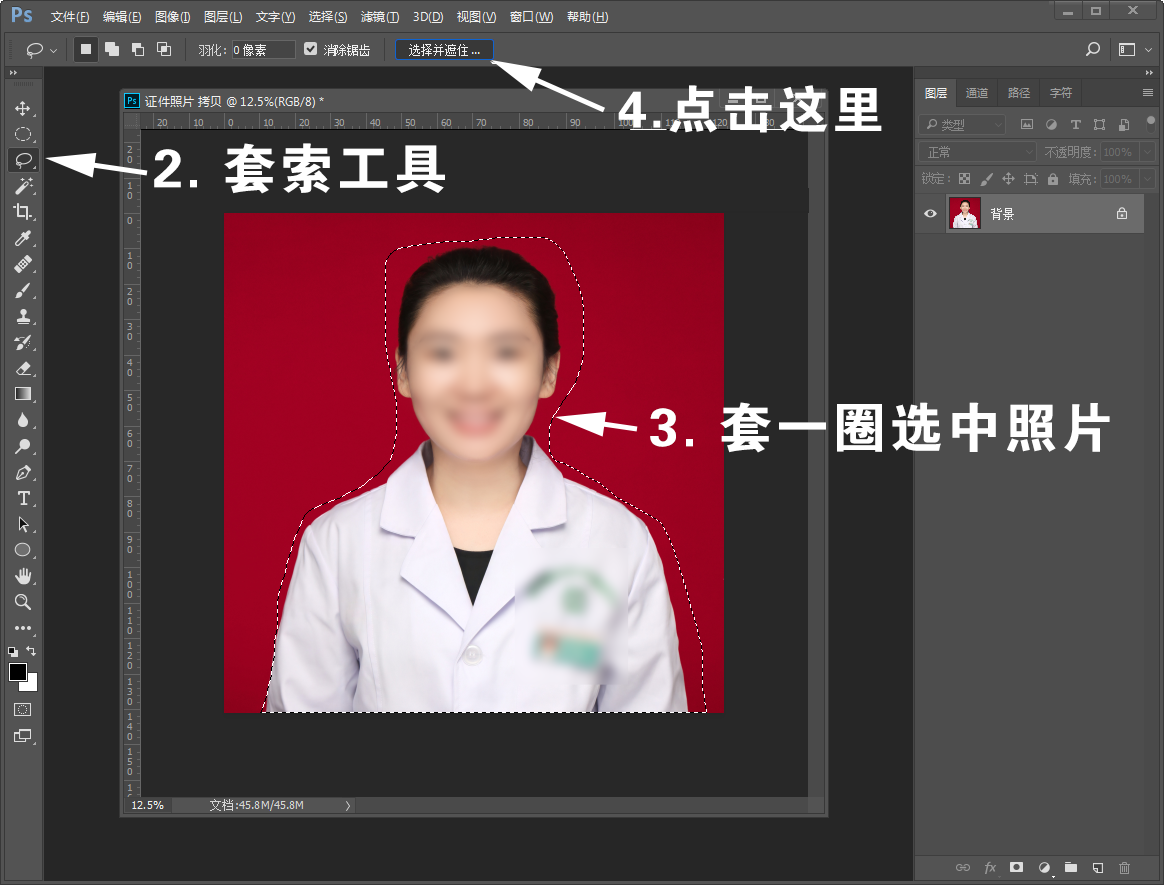This screenshot has height=885, width=1164.
Task: Select the Zoom tool
Action: 22,602
